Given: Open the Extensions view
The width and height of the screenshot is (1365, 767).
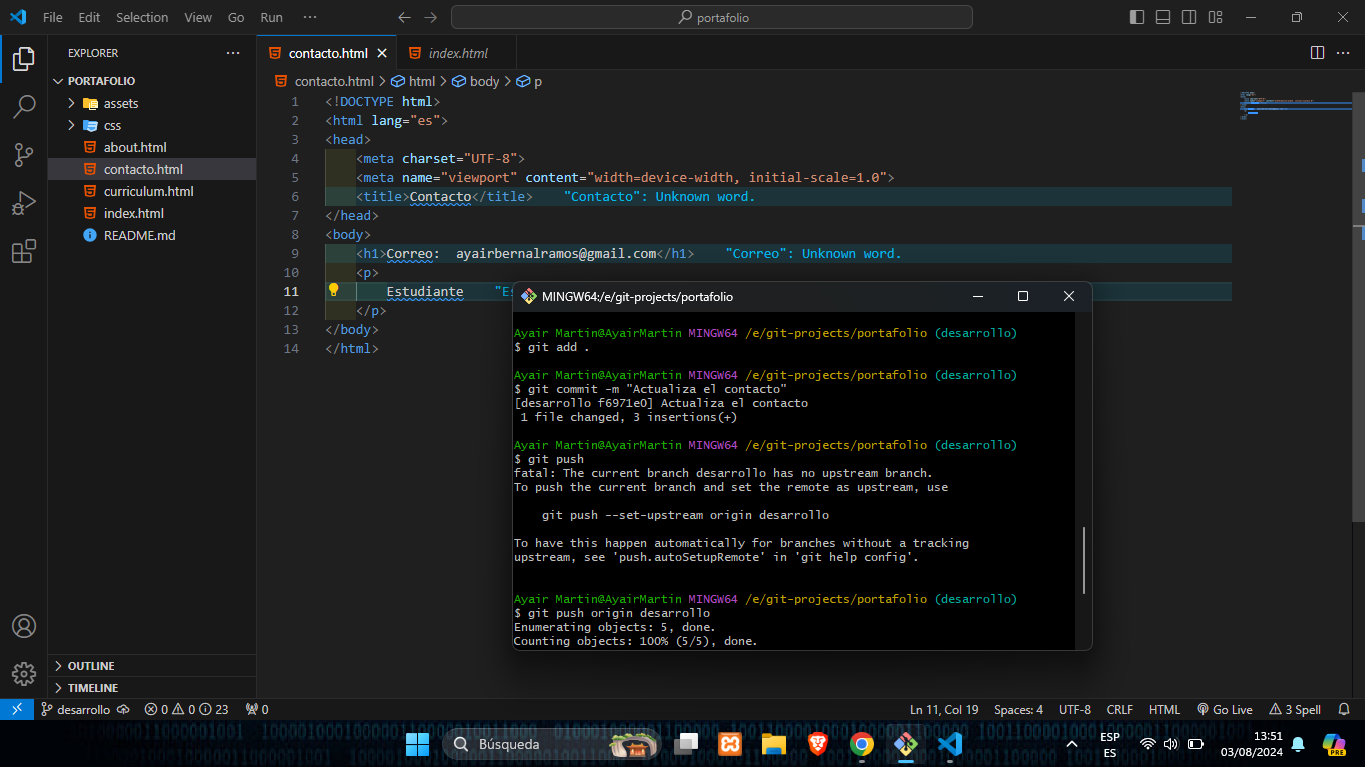Looking at the screenshot, I should pos(24,251).
